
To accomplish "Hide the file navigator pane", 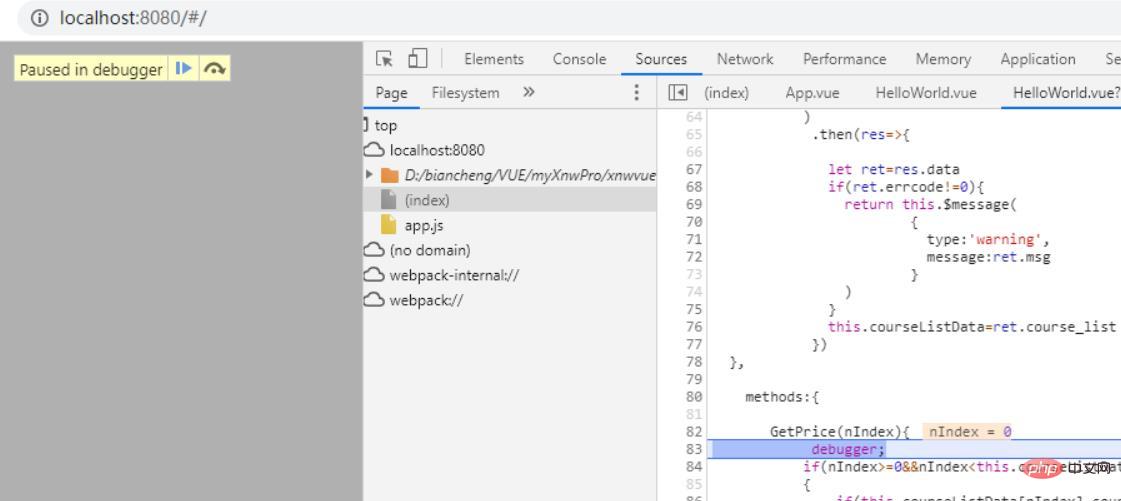I will [x=678, y=93].
